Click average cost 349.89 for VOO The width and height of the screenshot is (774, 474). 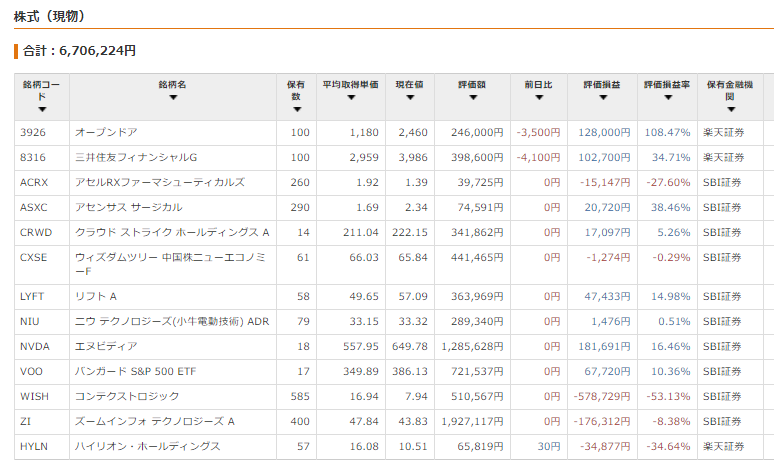point(361,372)
